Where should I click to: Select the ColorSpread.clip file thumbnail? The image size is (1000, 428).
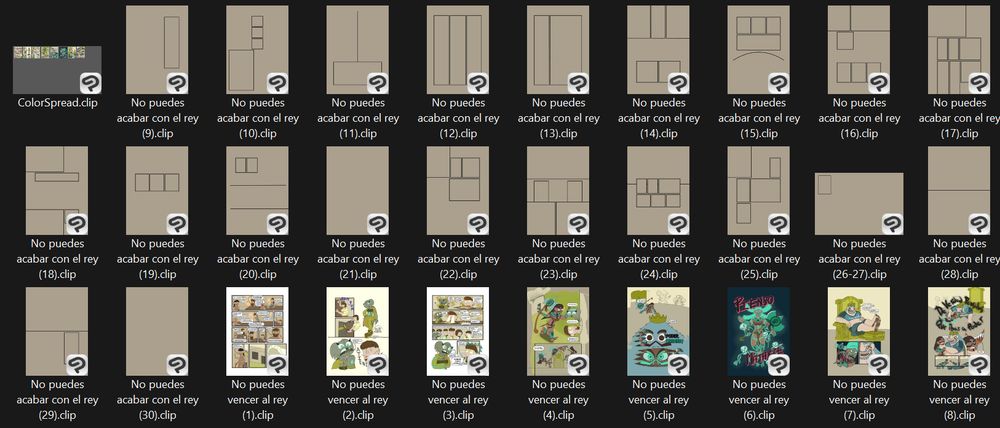pos(57,70)
